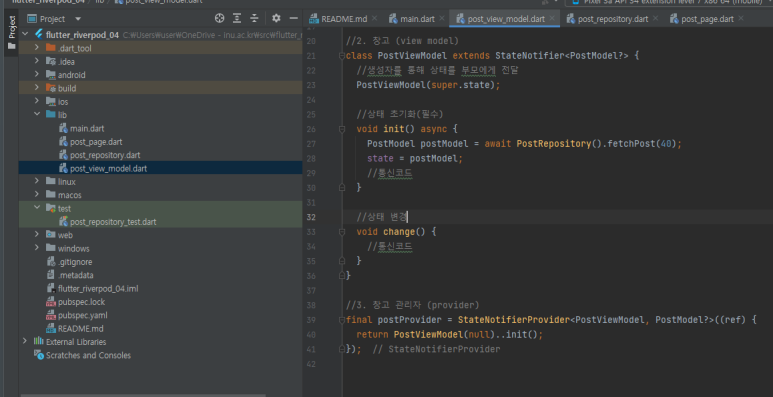
Task: Click the fold end marker at line 30
Action: tap(342, 188)
